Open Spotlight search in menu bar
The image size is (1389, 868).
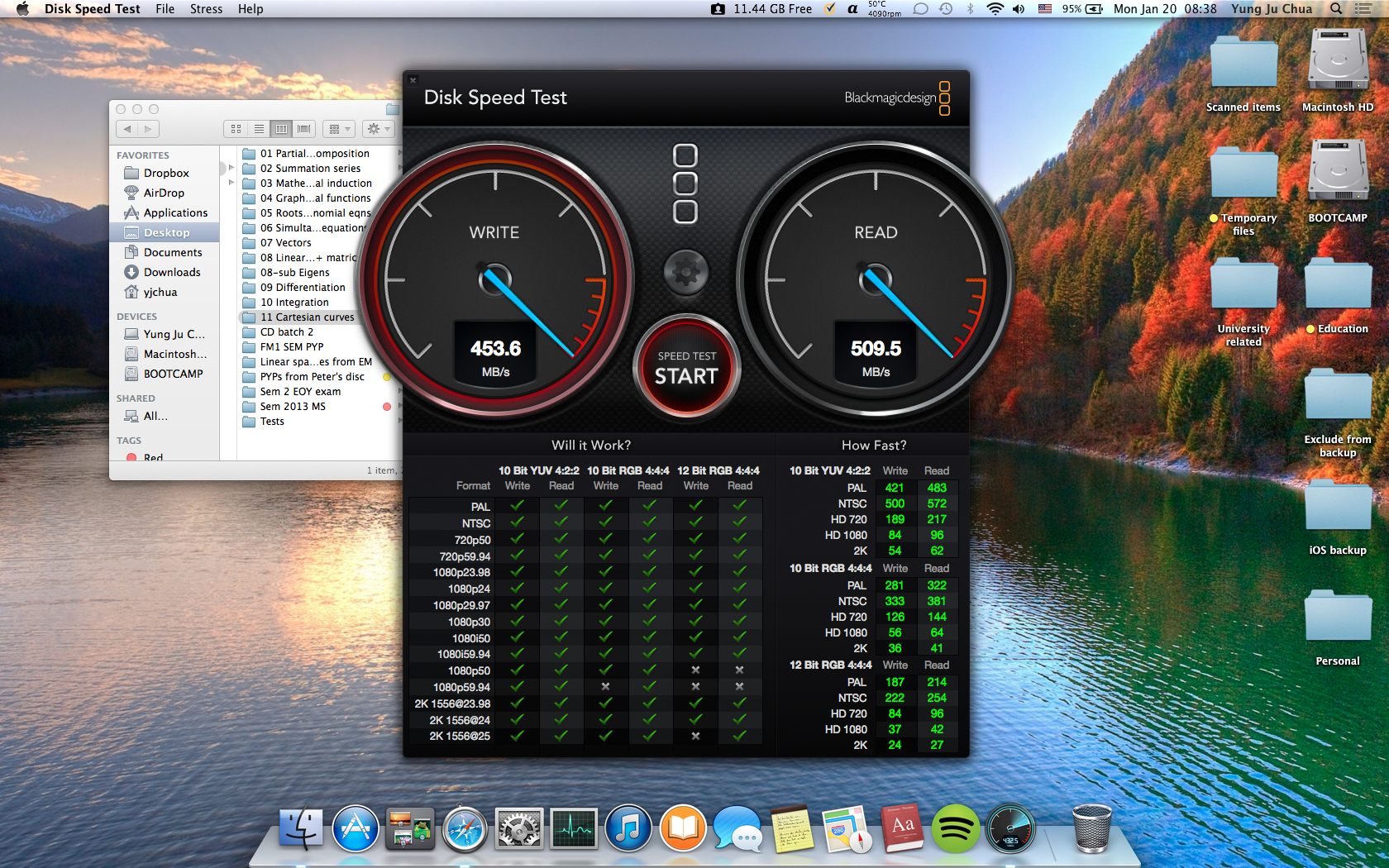tap(1336, 9)
